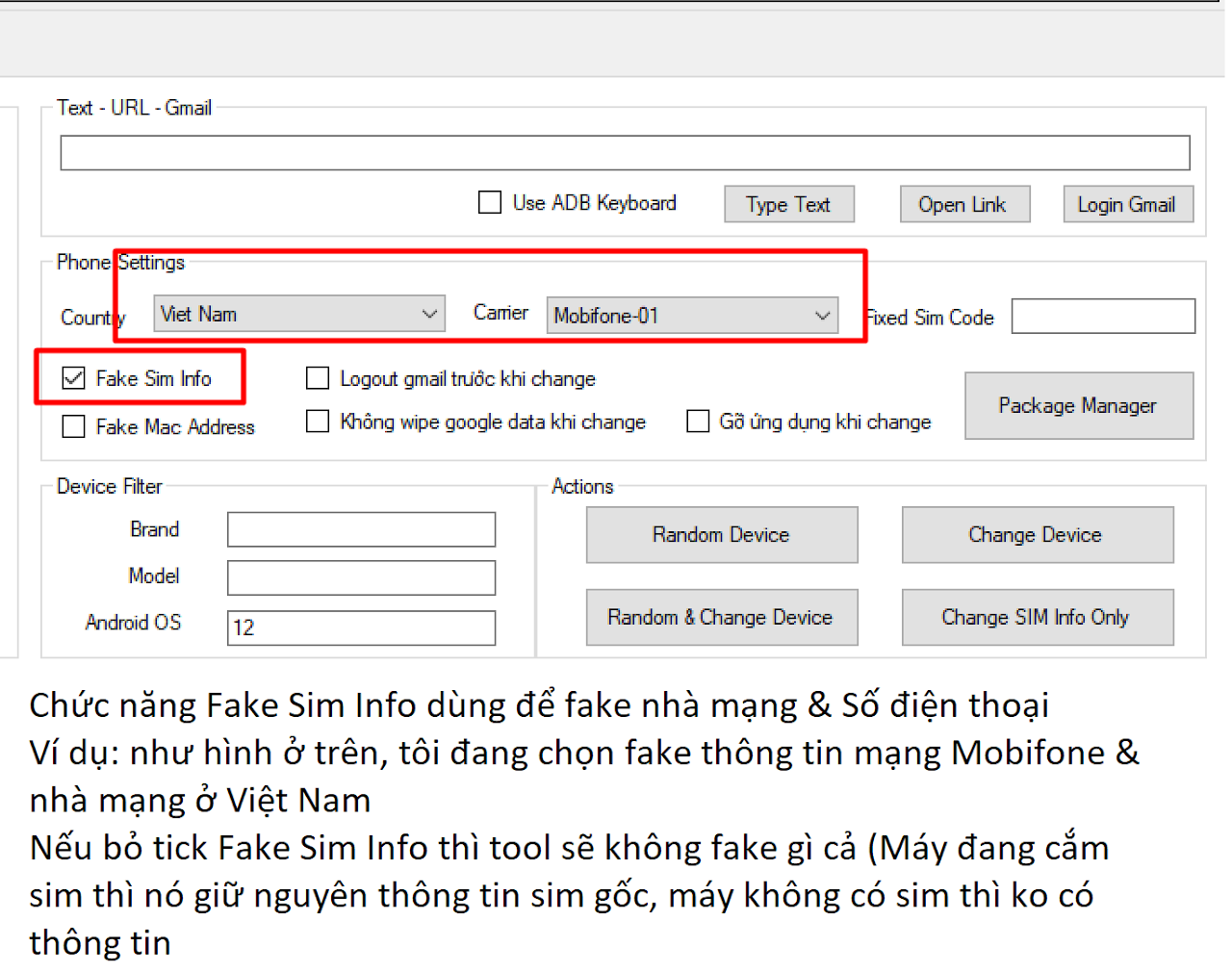This screenshot has height=972, width=1232.
Task: Click the Random Device button
Action: [x=721, y=535]
